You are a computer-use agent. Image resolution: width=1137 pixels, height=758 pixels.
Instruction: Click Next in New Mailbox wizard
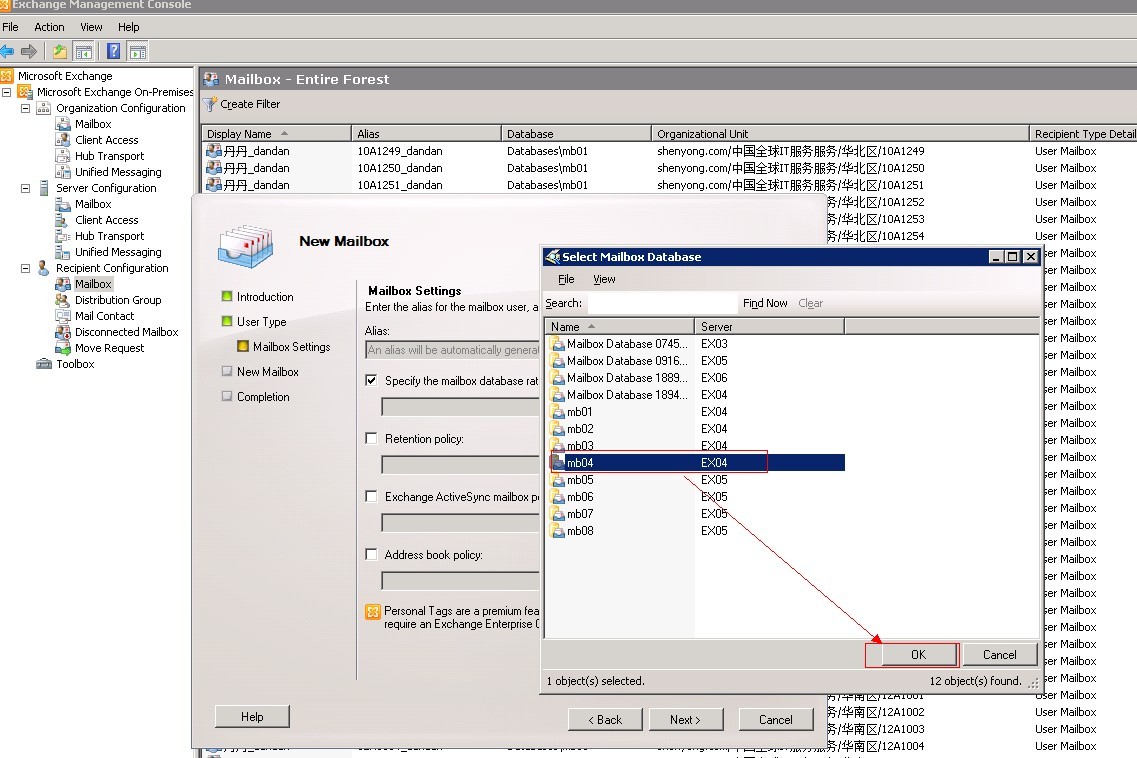(x=685, y=720)
